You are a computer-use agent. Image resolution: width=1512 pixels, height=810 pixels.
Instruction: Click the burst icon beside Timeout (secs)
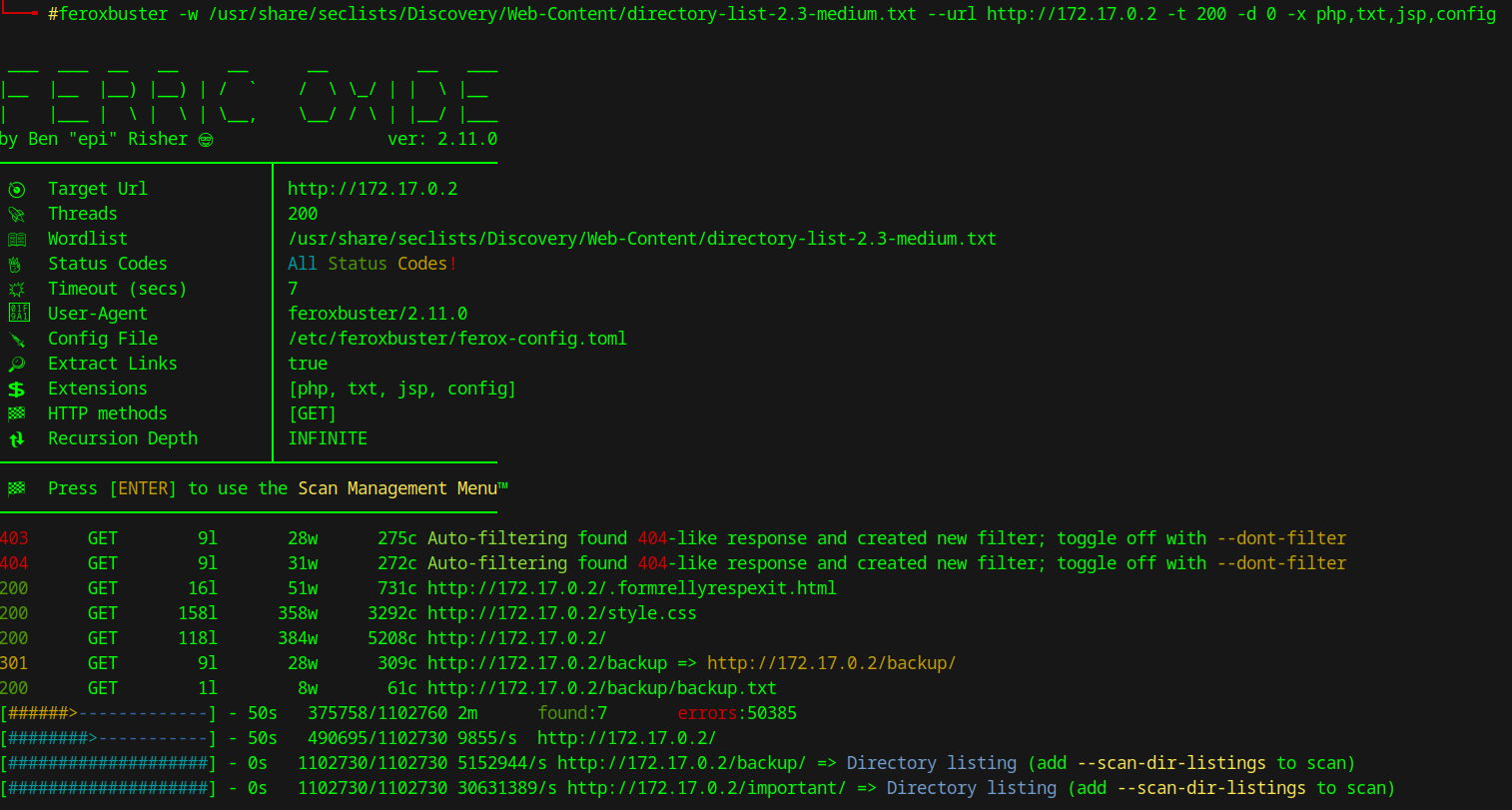coord(17,290)
